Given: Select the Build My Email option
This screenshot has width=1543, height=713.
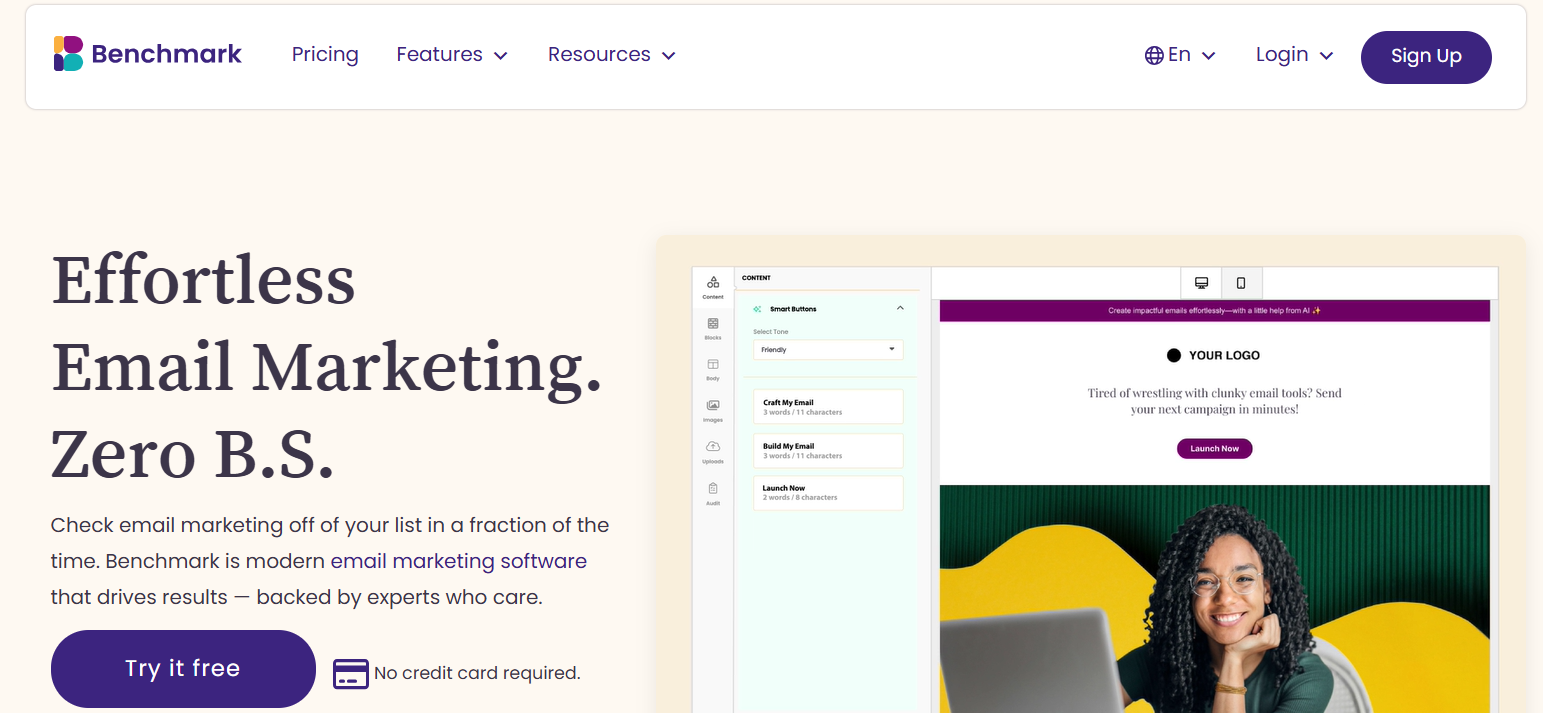Looking at the screenshot, I should coord(828,450).
